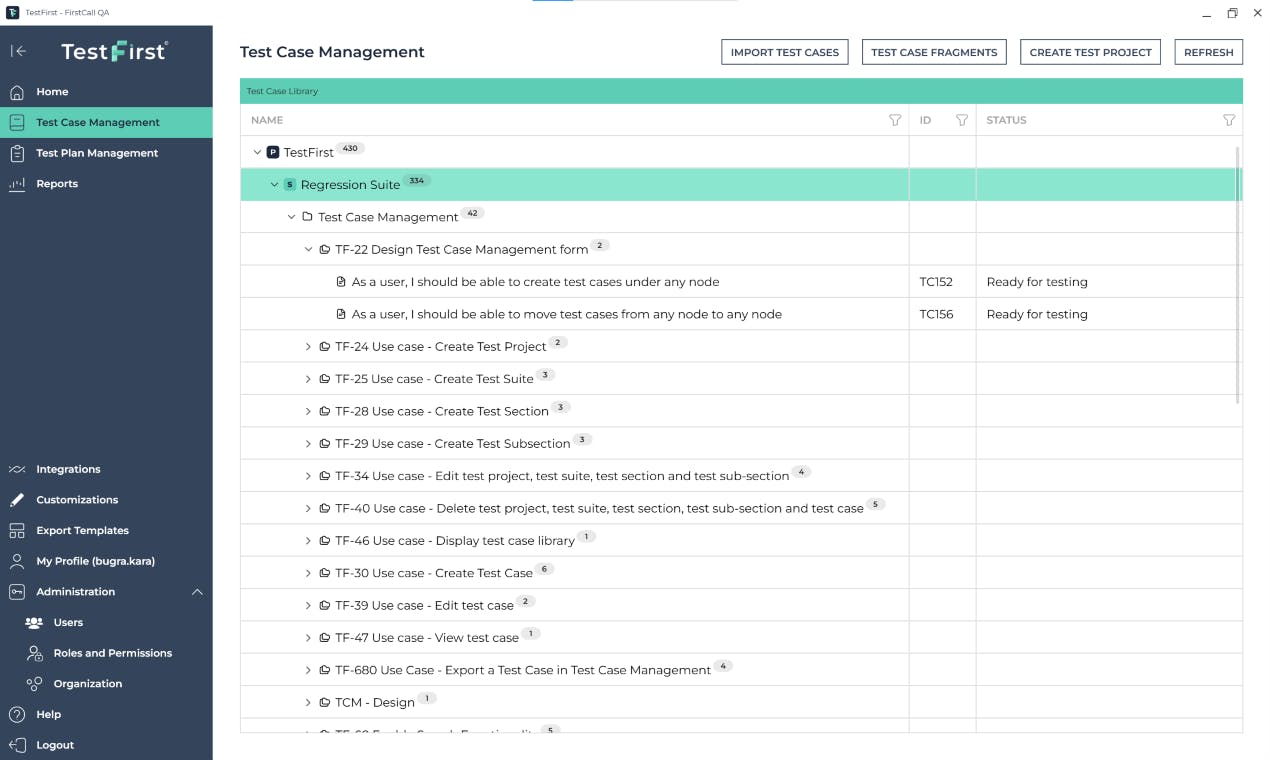Expand TF-39 Use case - Edit test case
This screenshot has height=760, width=1270.
click(309, 605)
